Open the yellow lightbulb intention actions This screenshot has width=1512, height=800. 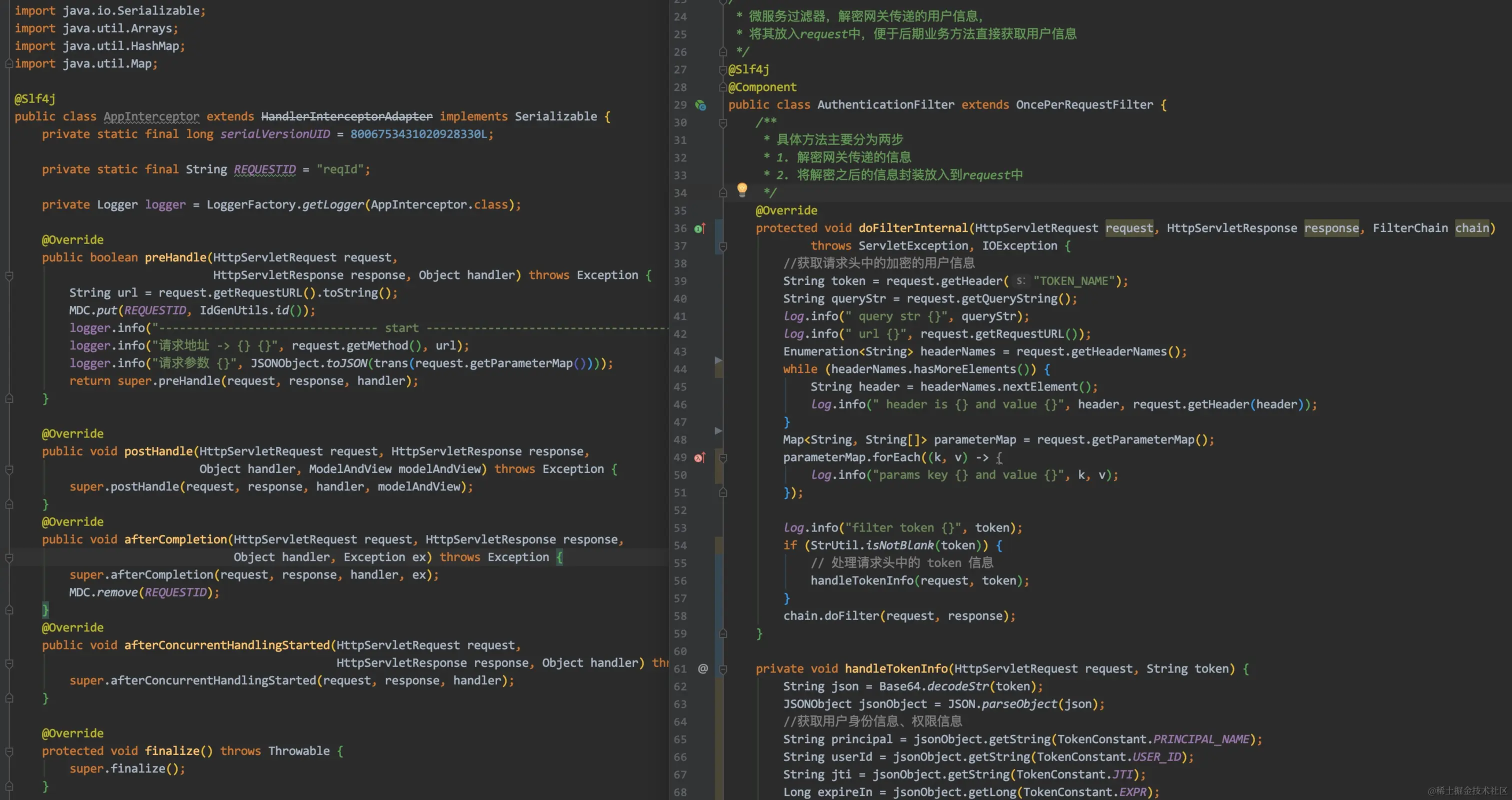pos(742,189)
